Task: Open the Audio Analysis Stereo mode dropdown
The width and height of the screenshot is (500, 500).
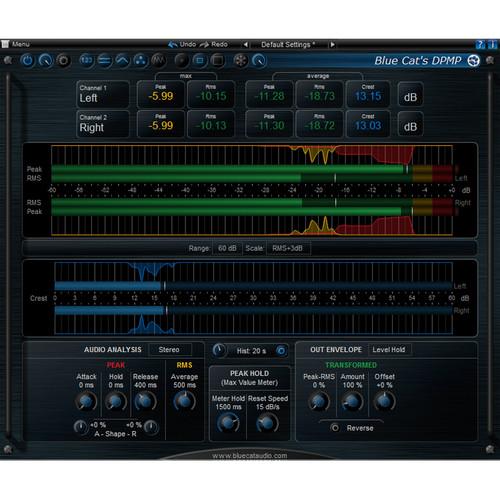Action: [x=170, y=350]
